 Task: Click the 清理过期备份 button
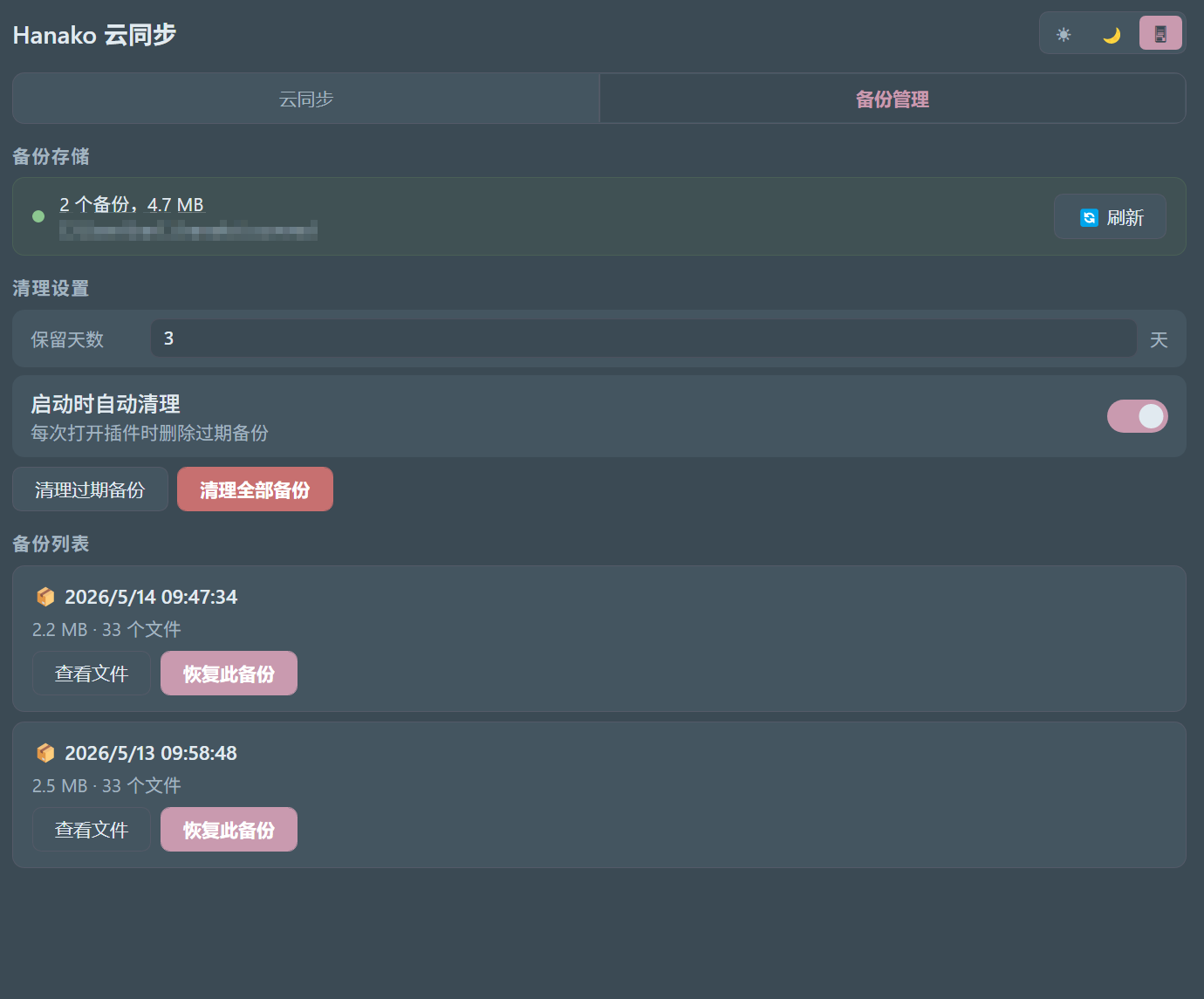(90, 489)
